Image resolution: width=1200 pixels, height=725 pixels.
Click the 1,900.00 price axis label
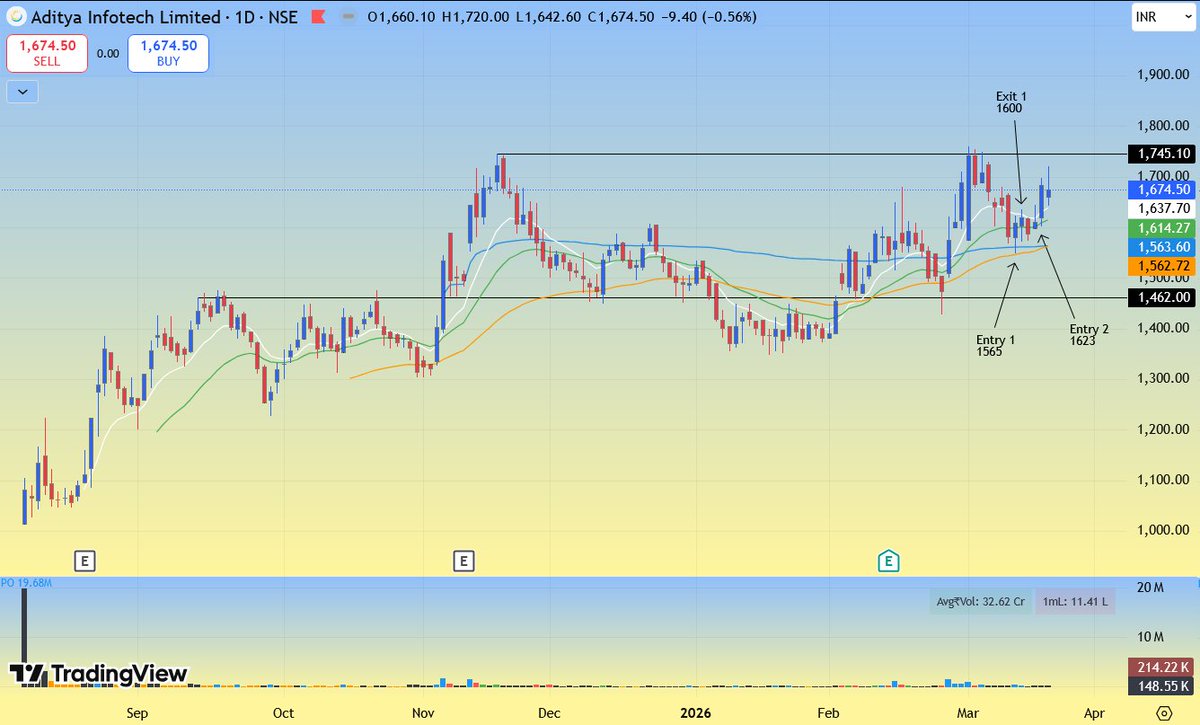tap(1165, 75)
